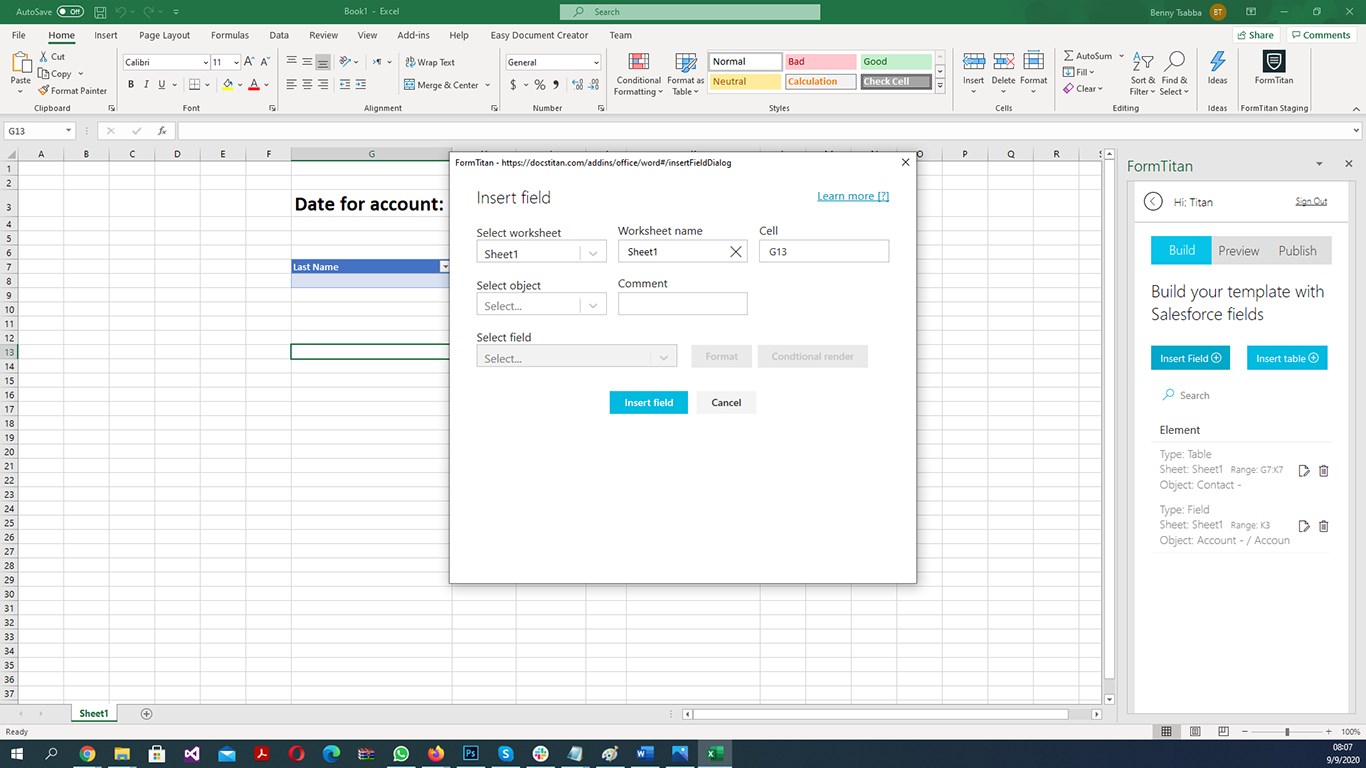Click the blue Insert field button
1366x768 pixels.
tap(648, 402)
